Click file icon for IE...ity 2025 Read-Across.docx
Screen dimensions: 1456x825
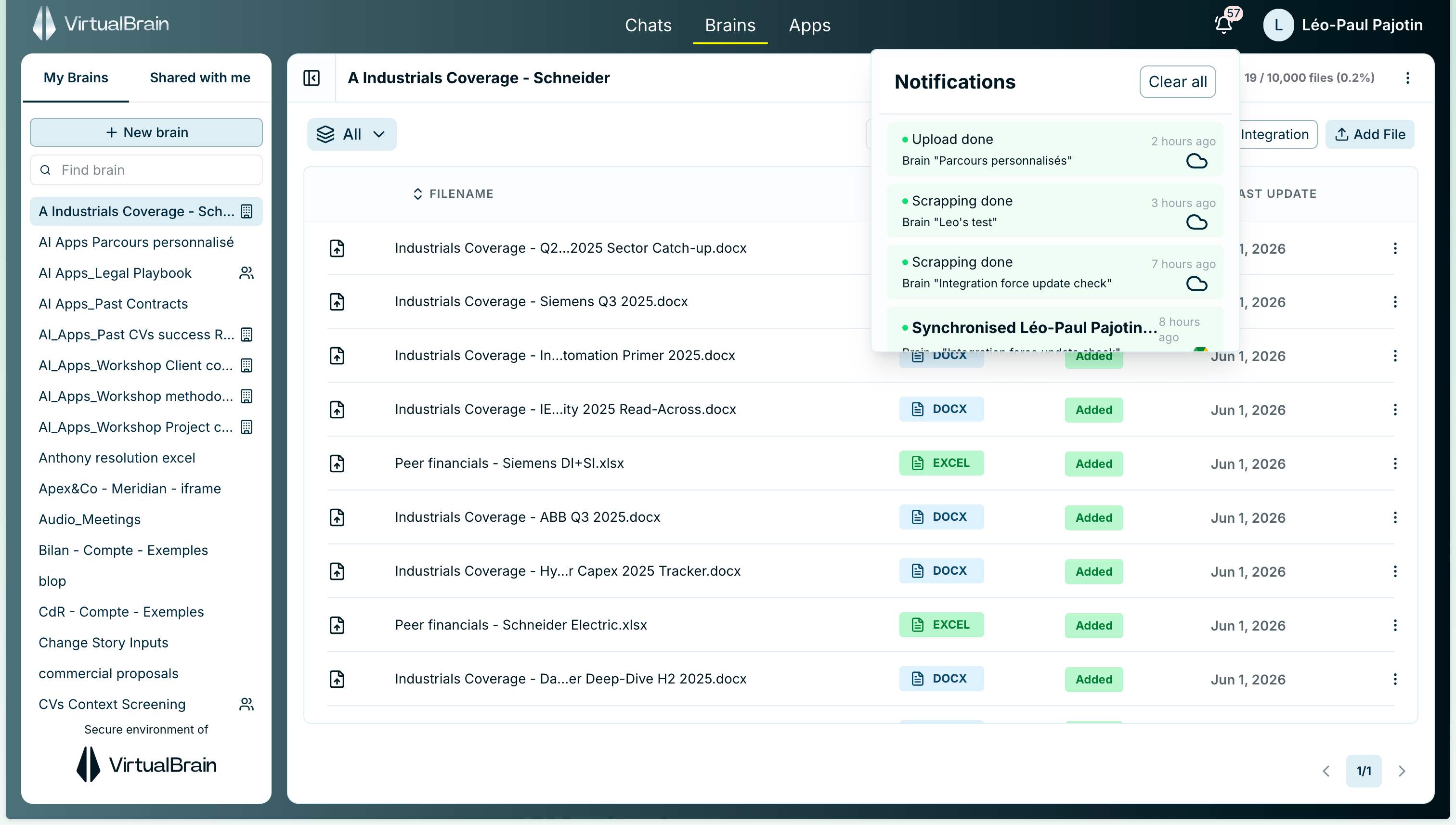[x=337, y=410]
